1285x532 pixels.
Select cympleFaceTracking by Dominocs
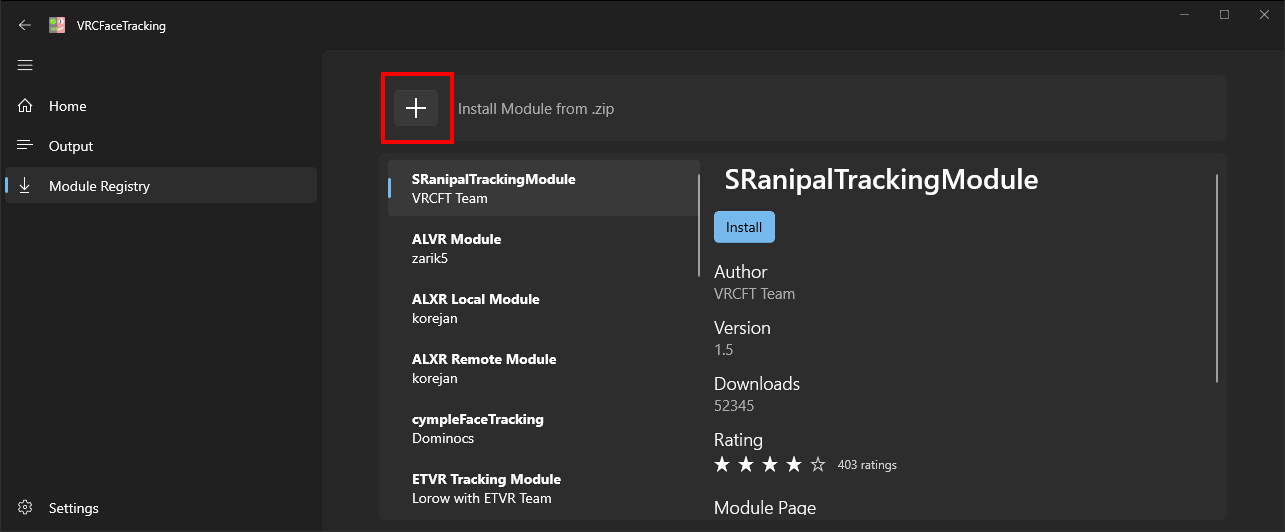[543, 428]
